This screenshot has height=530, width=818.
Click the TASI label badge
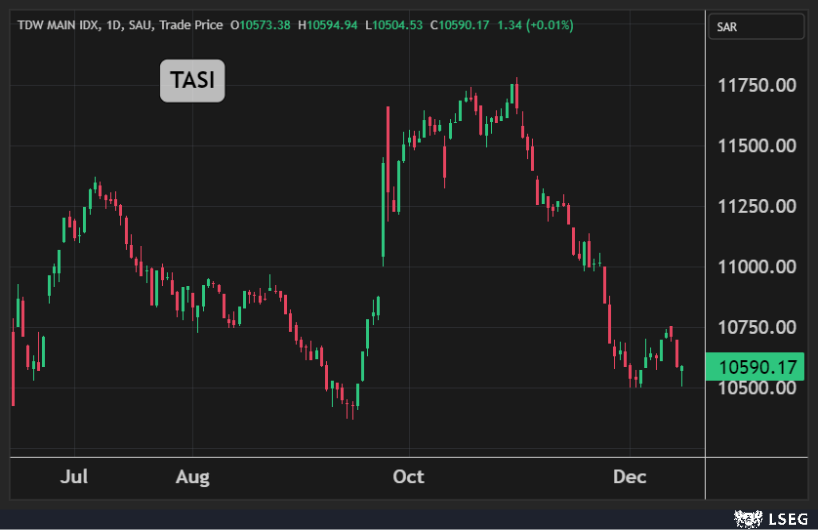(193, 81)
